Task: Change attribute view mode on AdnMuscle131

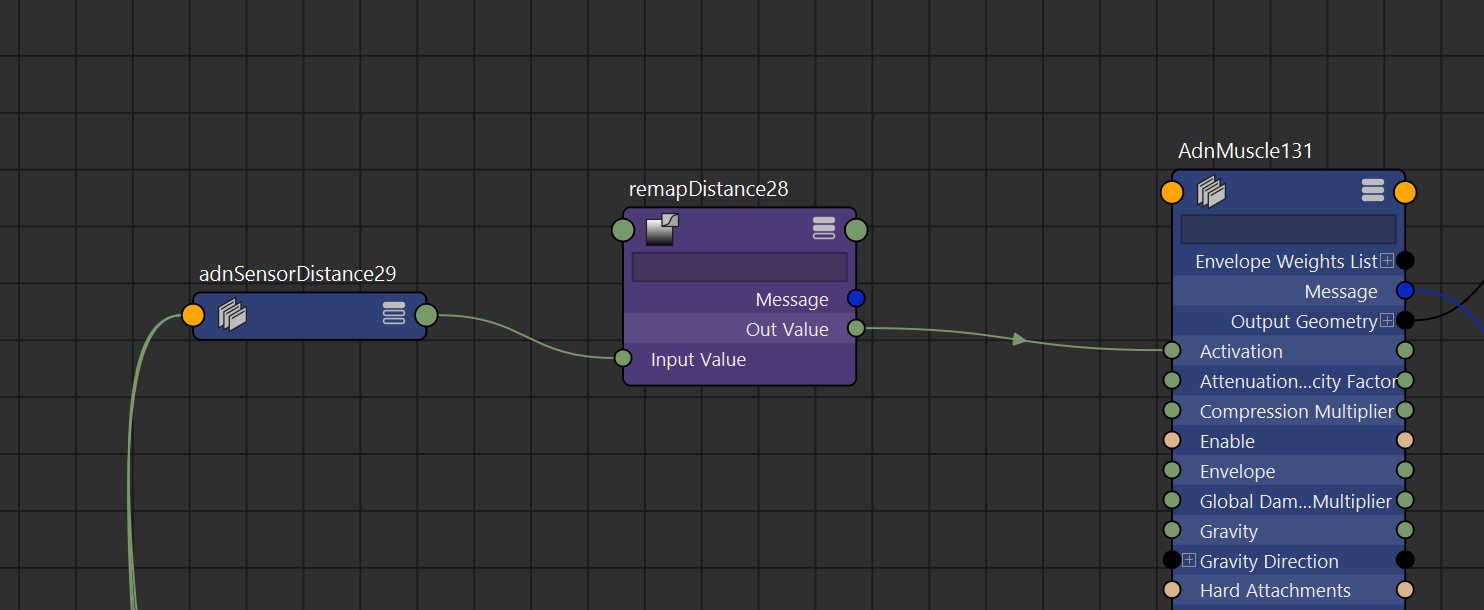Action: pyautogui.click(x=1372, y=191)
